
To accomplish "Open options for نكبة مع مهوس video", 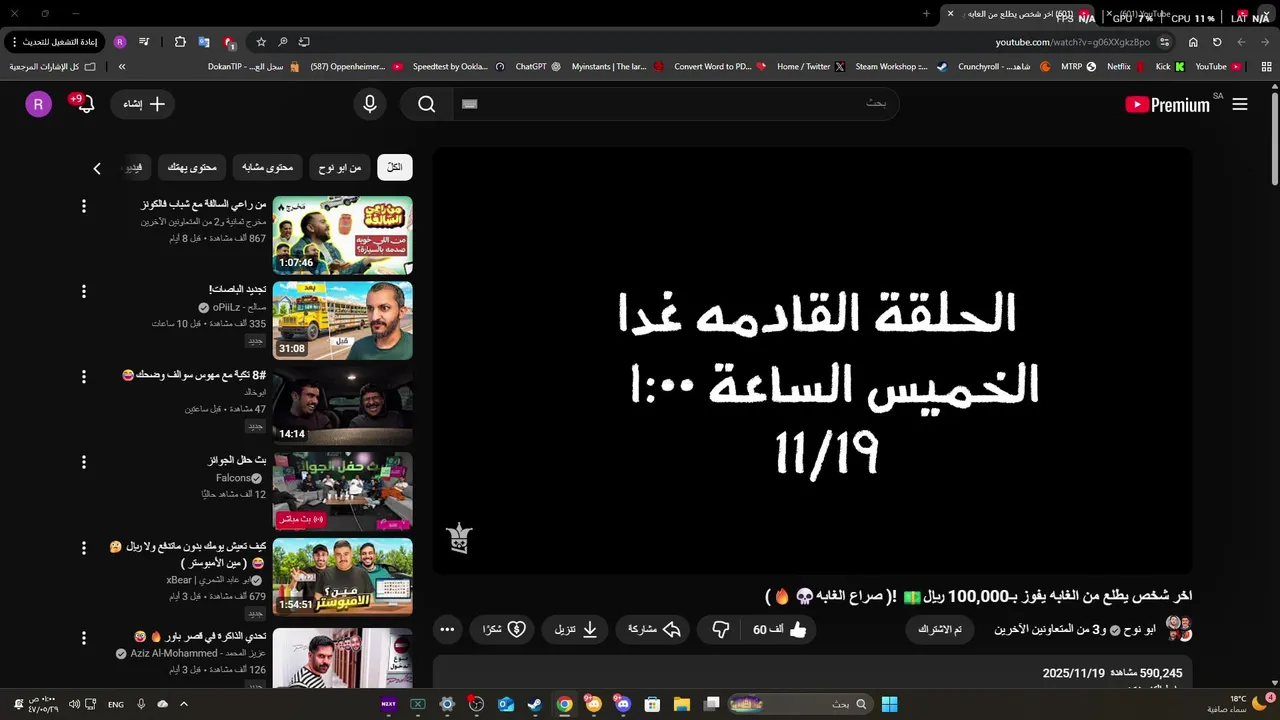I will click(84, 377).
